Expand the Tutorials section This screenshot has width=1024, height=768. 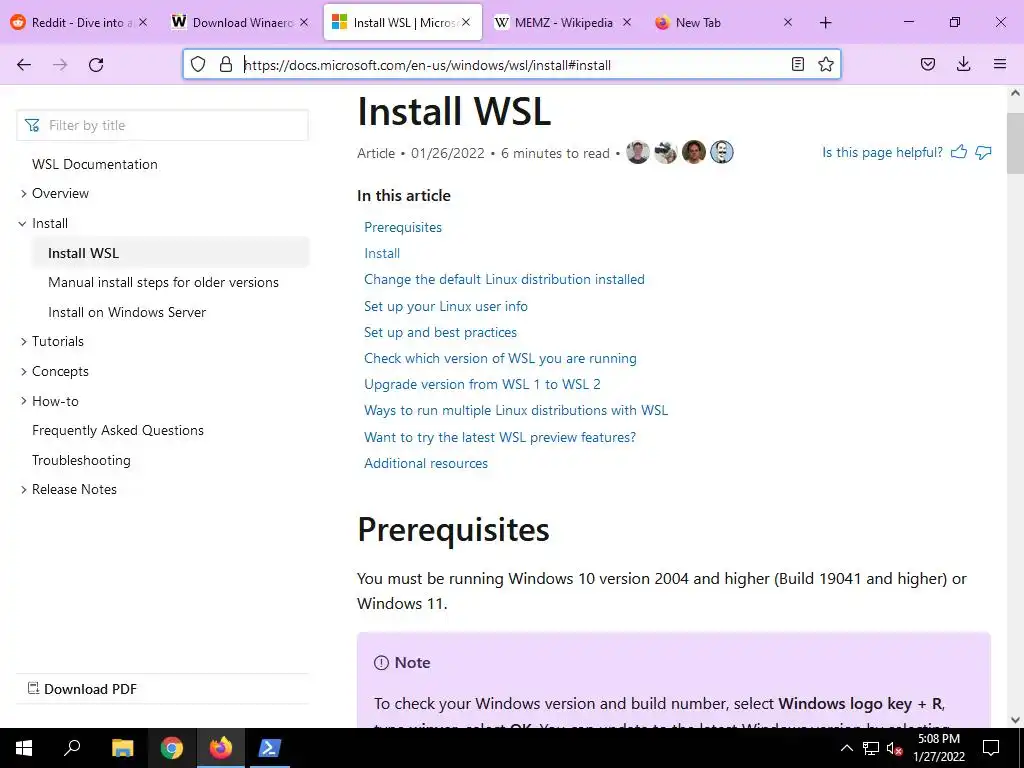coord(24,341)
